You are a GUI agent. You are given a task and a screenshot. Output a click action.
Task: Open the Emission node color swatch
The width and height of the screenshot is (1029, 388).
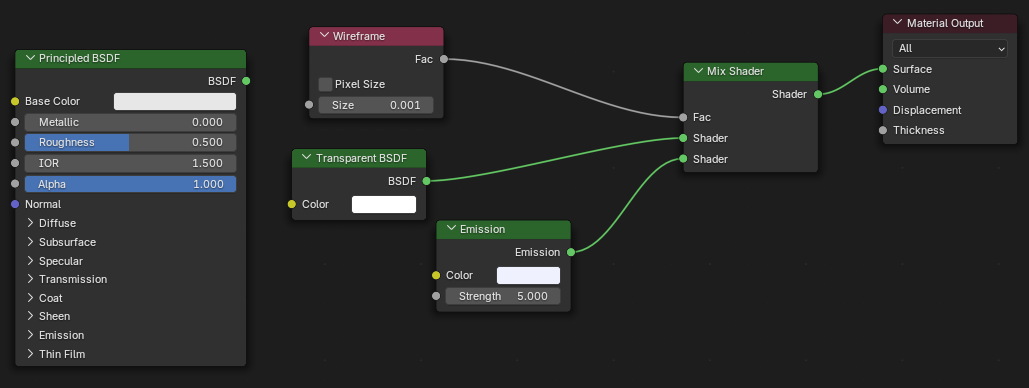pyautogui.click(x=528, y=275)
